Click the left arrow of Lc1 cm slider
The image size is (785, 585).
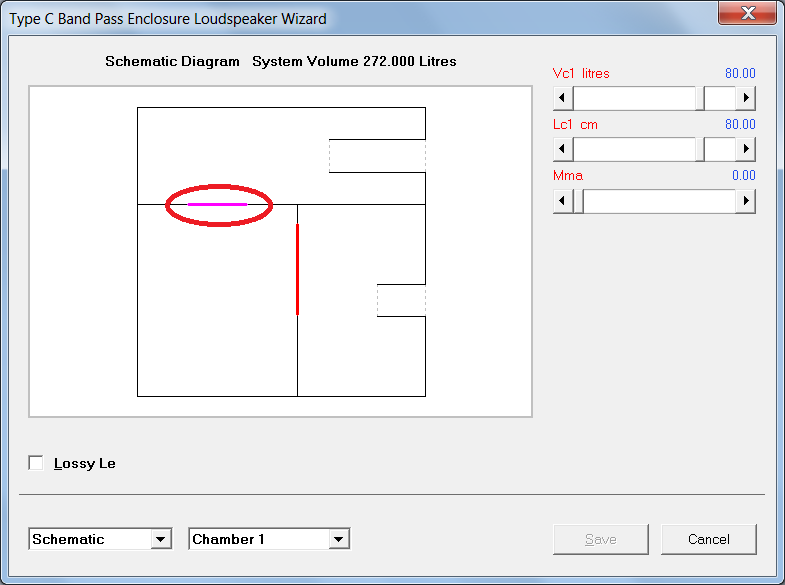click(x=563, y=149)
